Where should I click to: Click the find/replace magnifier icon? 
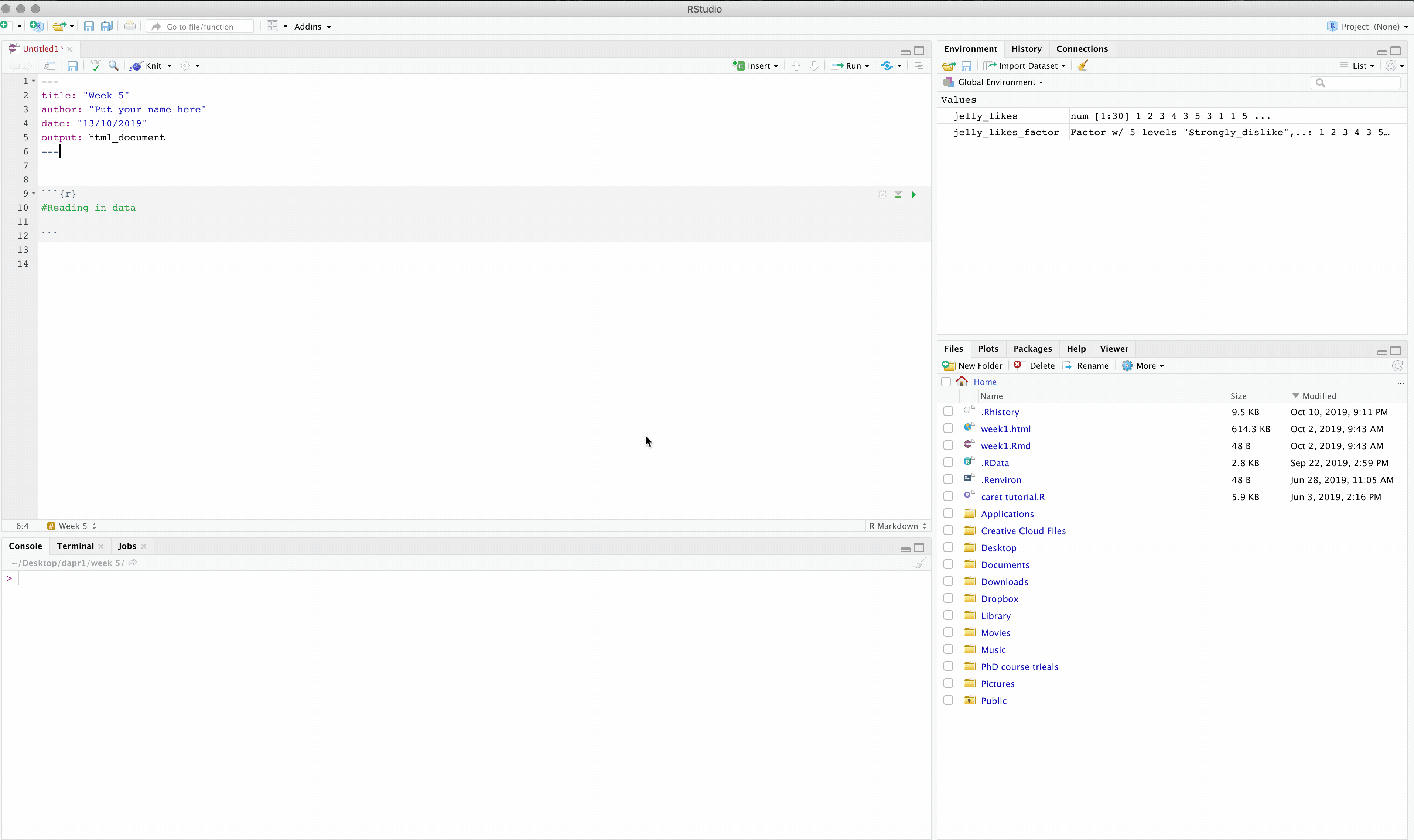click(x=114, y=66)
